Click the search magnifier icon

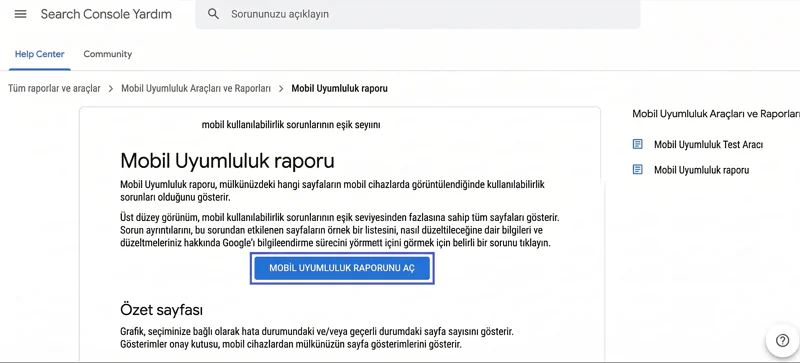(213, 14)
